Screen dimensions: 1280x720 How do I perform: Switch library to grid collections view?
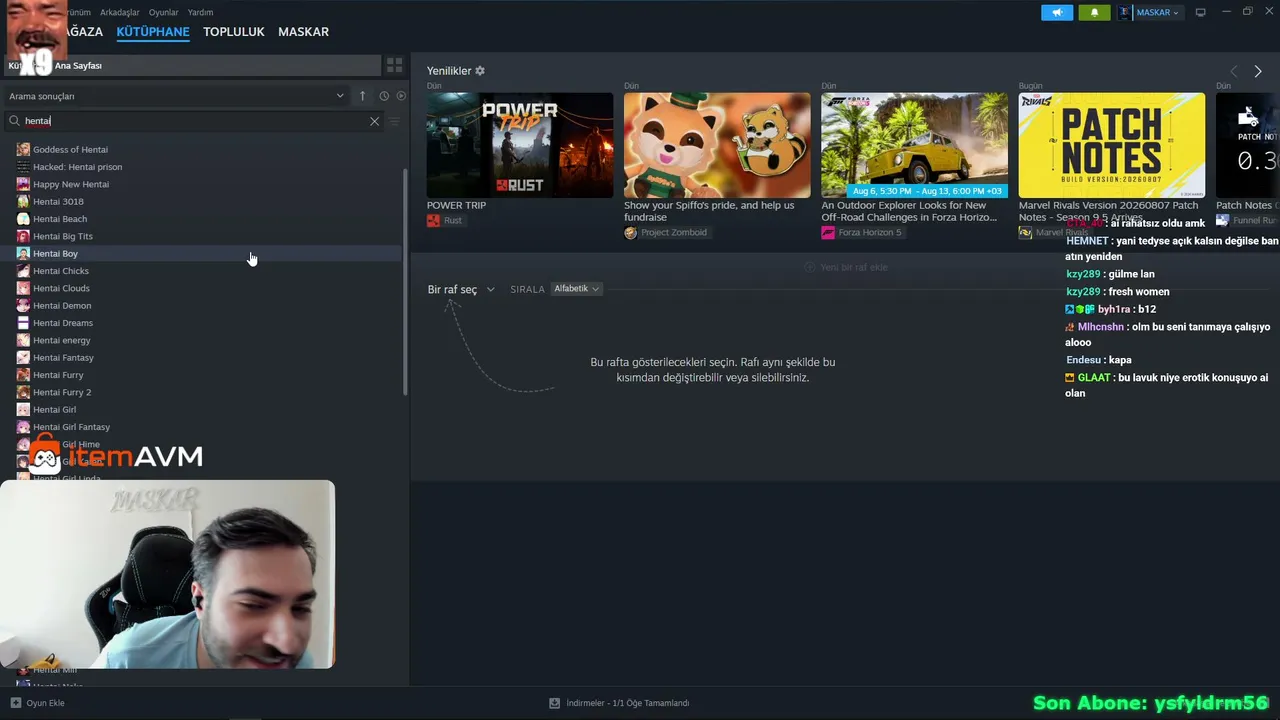395,65
